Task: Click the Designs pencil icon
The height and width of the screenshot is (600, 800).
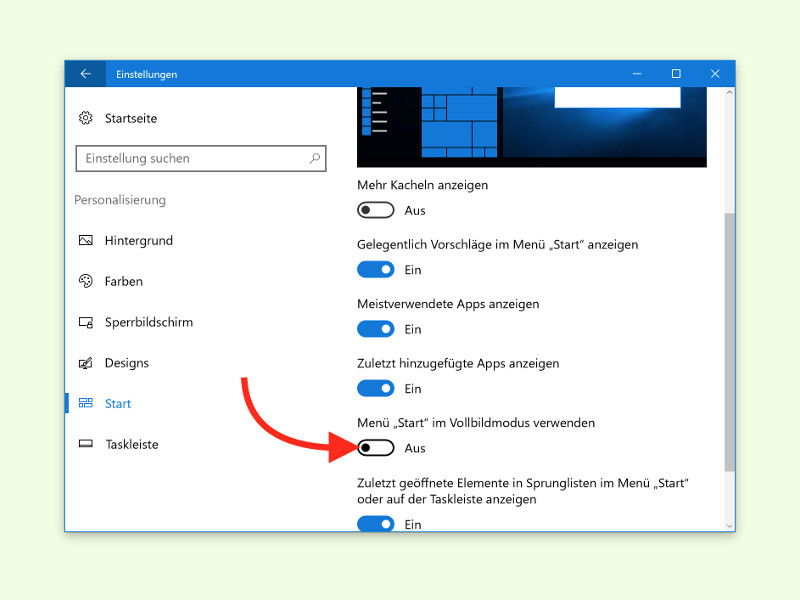Action: click(x=86, y=363)
